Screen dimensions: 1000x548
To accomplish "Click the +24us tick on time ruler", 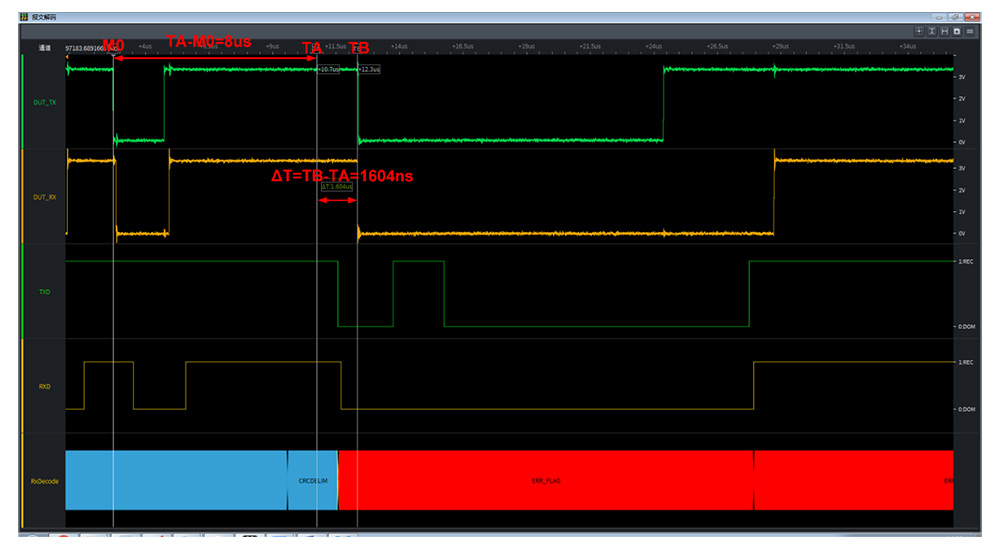I will tap(654, 47).
